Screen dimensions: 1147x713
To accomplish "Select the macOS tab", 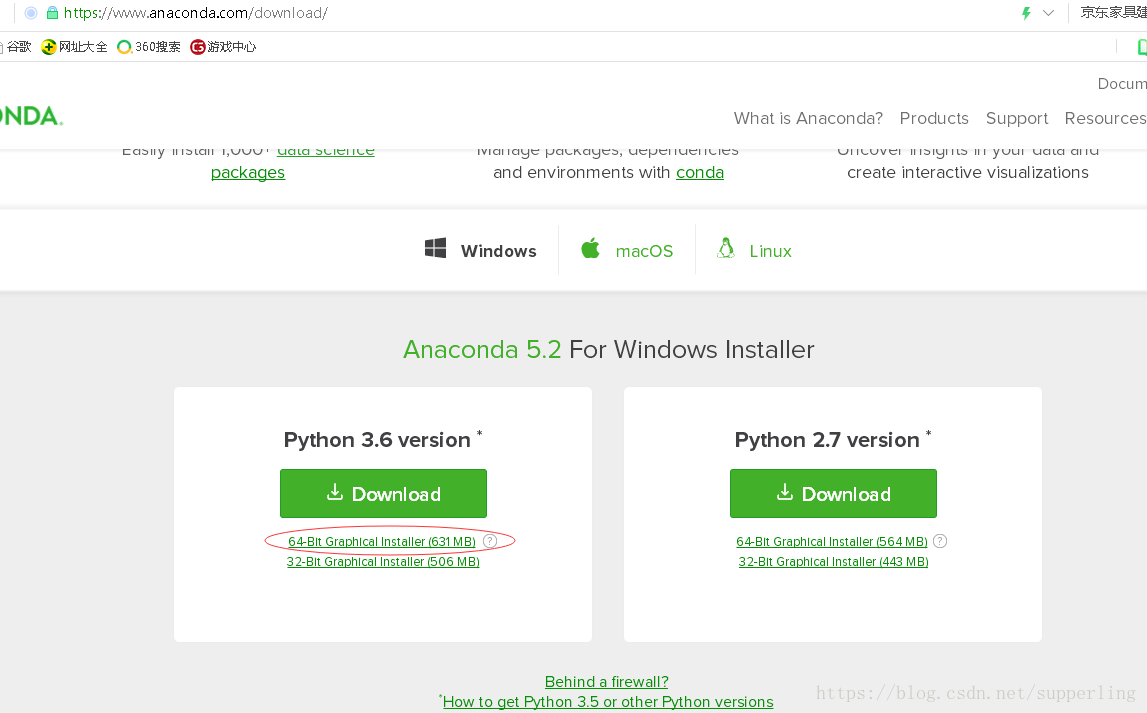I will [x=627, y=250].
